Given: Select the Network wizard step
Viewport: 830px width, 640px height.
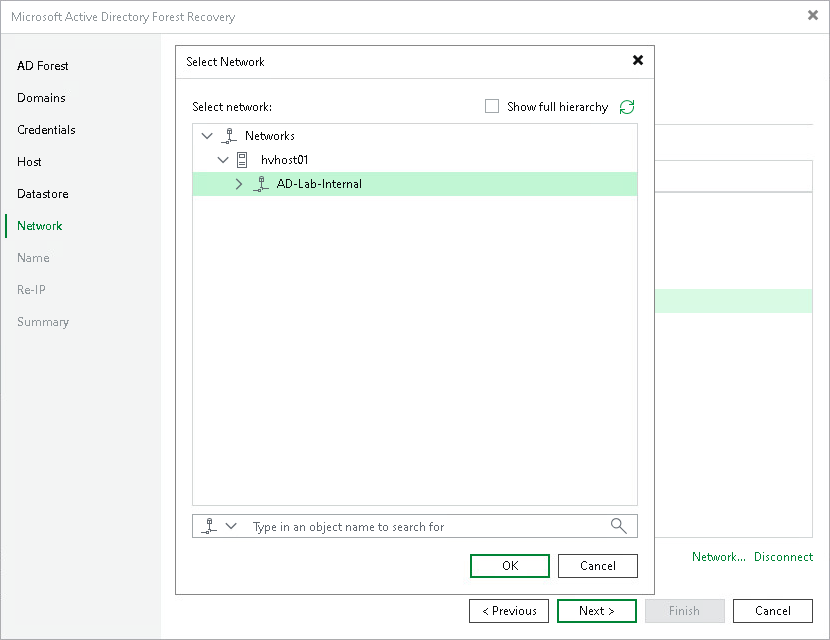Looking at the screenshot, I should (40, 226).
